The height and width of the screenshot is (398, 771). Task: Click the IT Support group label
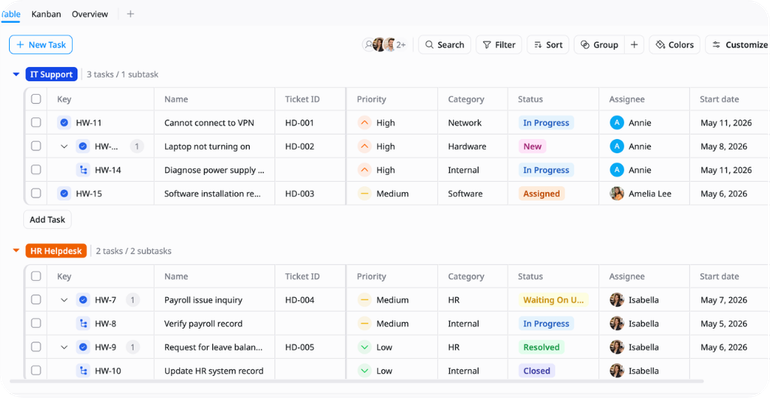point(52,75)
